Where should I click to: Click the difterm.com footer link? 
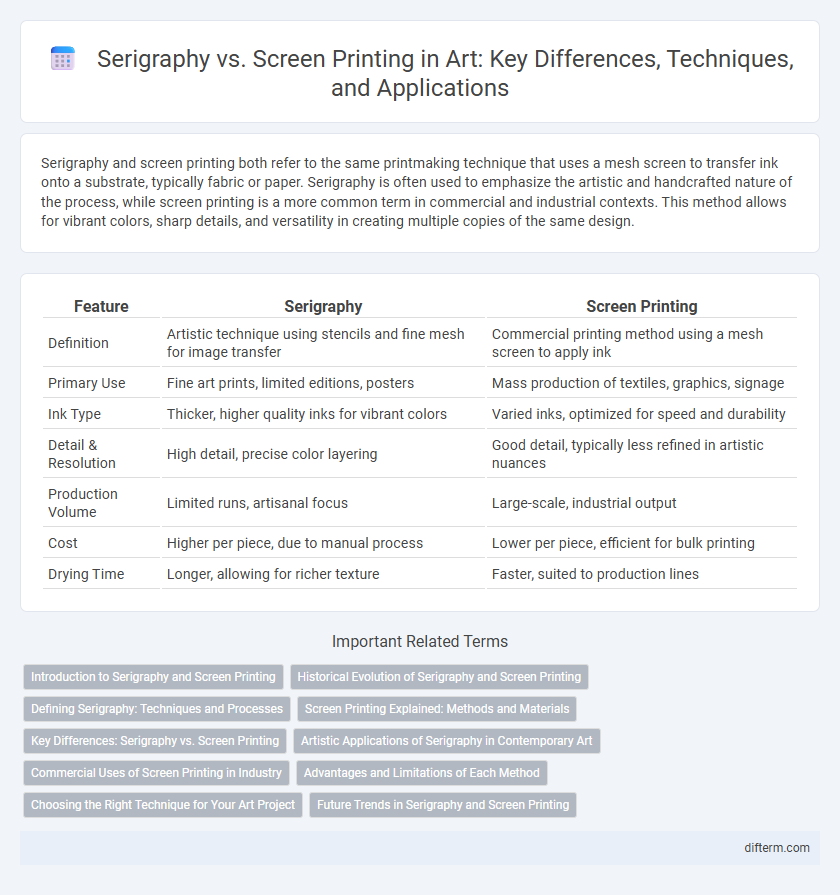coord(777,848)
